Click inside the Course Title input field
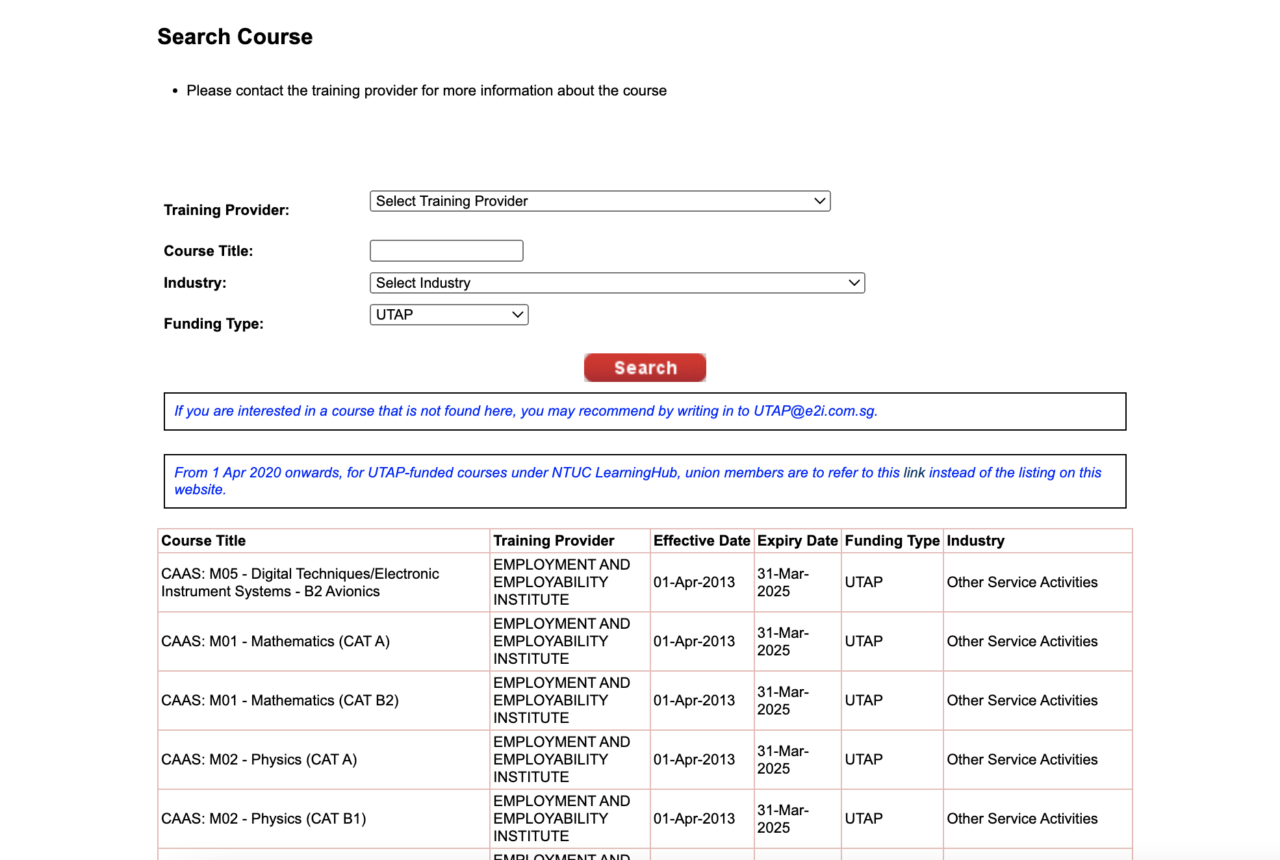This screenshot has height=860, width=1280. (446, 250)
